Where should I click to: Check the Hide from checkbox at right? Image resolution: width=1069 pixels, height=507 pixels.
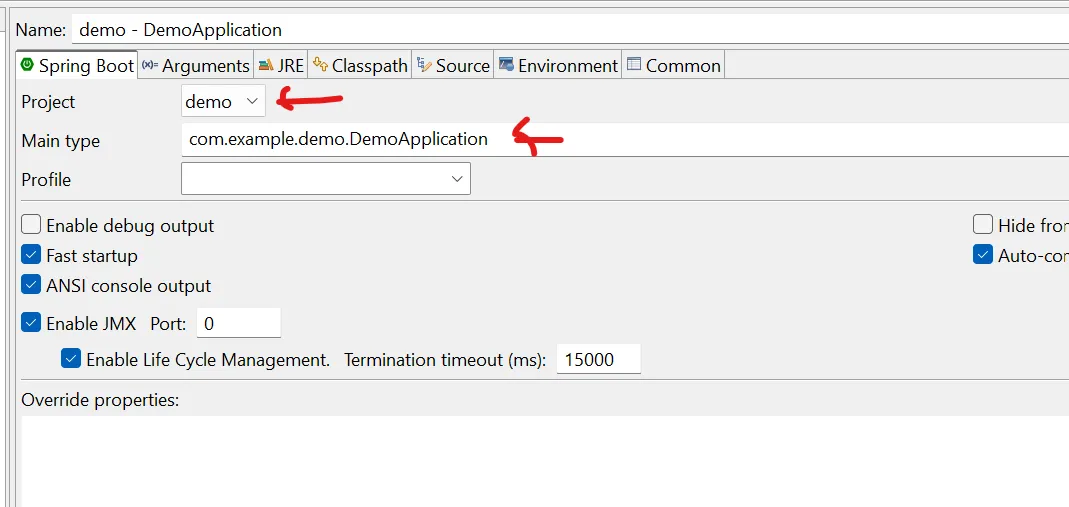pyautogui.click(x=982, y=224)
